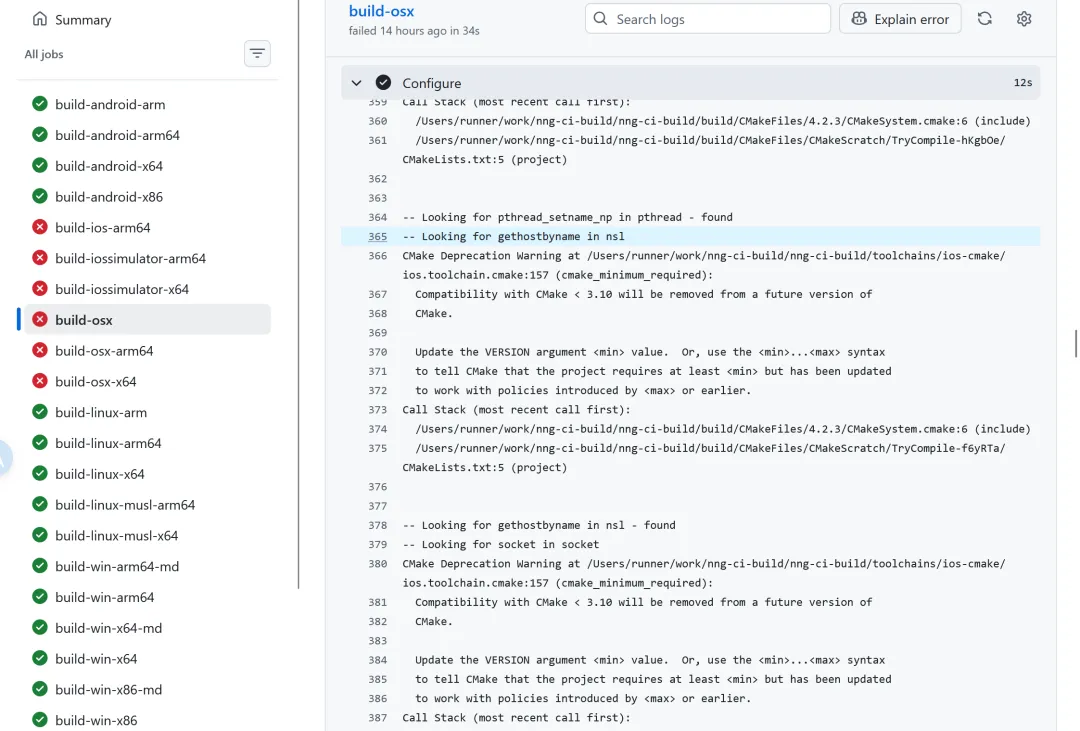Click log line number 365
The image size is (1080, 731).
(377, 237)
